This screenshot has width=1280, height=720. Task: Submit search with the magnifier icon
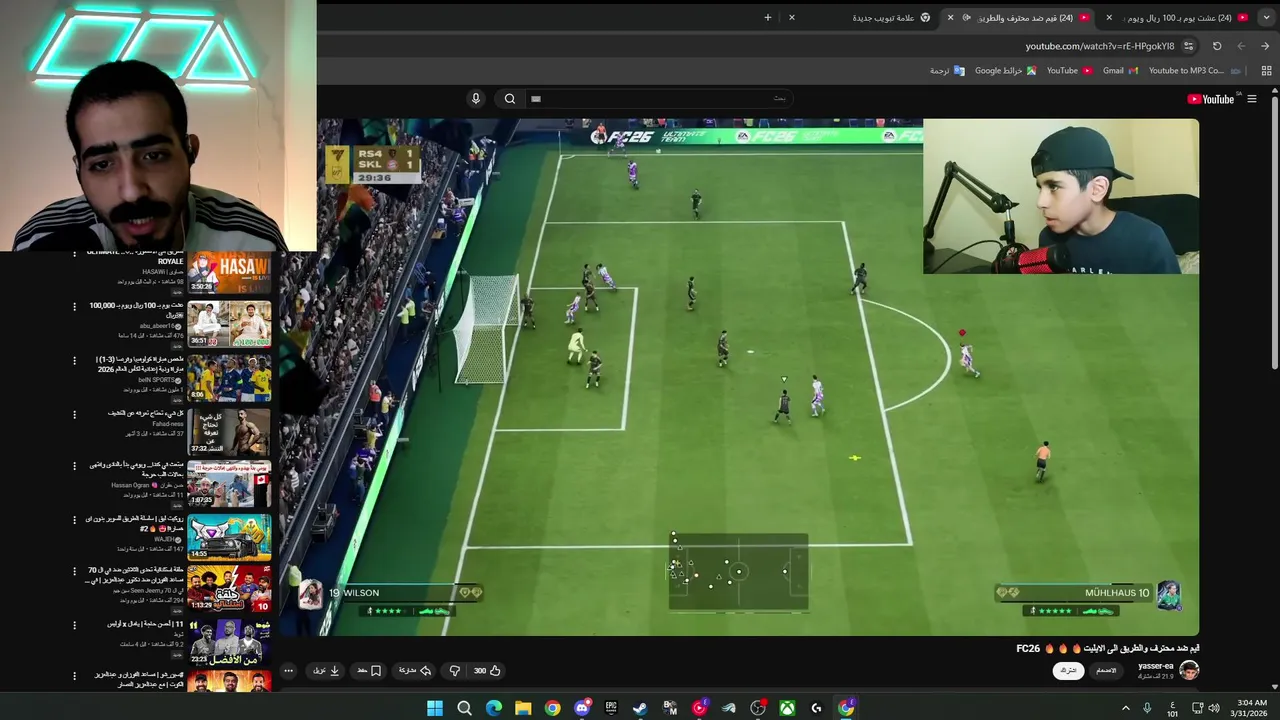click(x=510, y=98)
